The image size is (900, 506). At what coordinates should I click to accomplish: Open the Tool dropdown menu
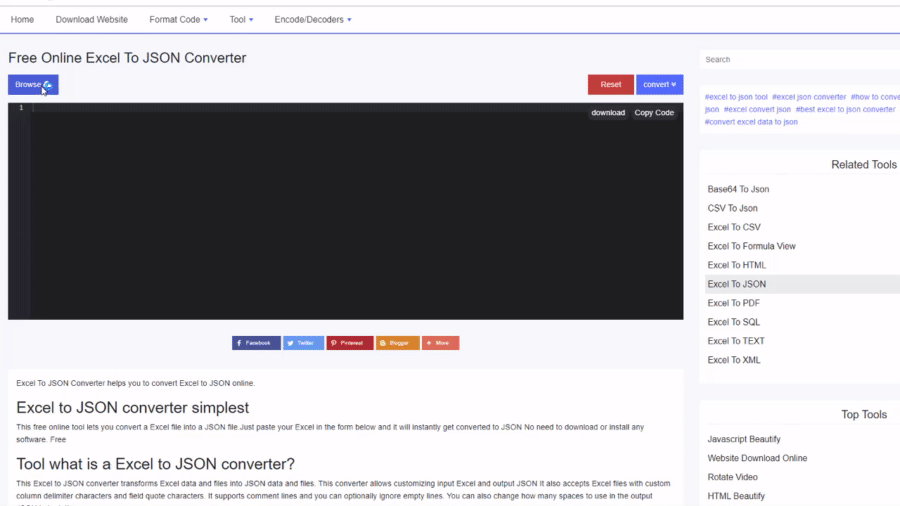pyautogui.click(x=241, y=19)
